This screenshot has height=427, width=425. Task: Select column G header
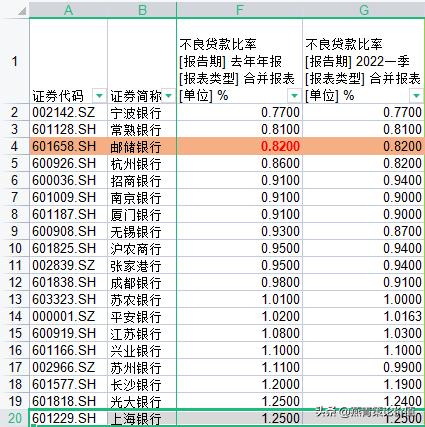[364, 10]
